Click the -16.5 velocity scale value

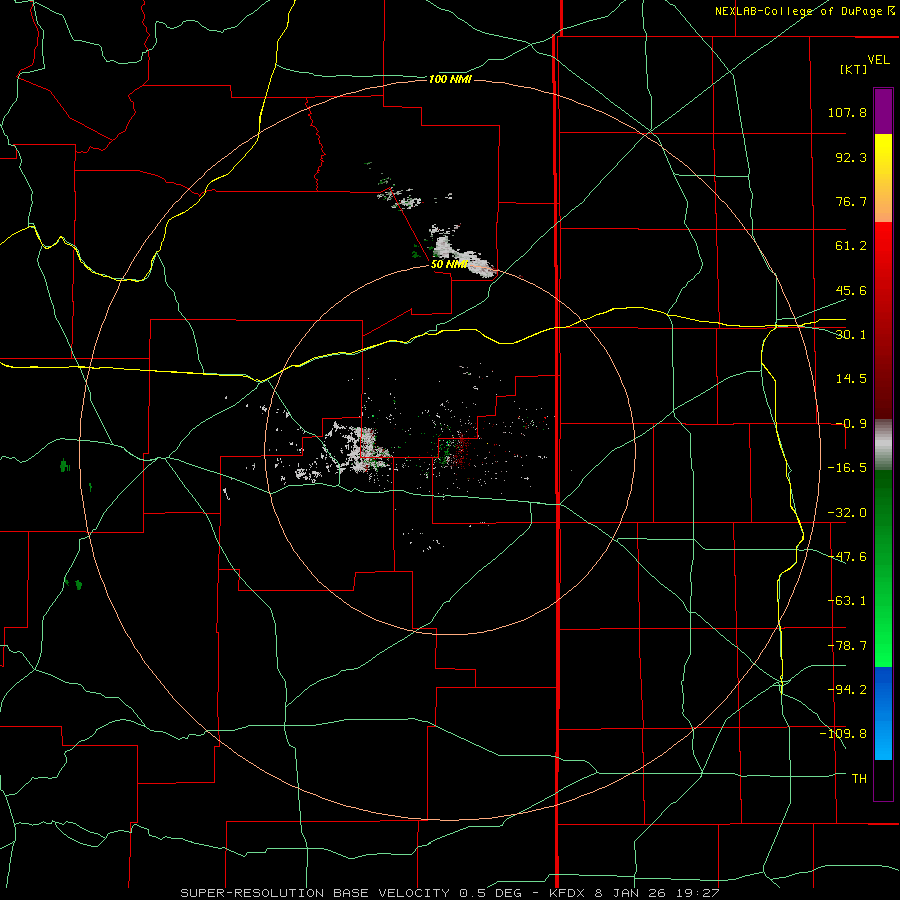pyautogui.click(x=847, y=468)
